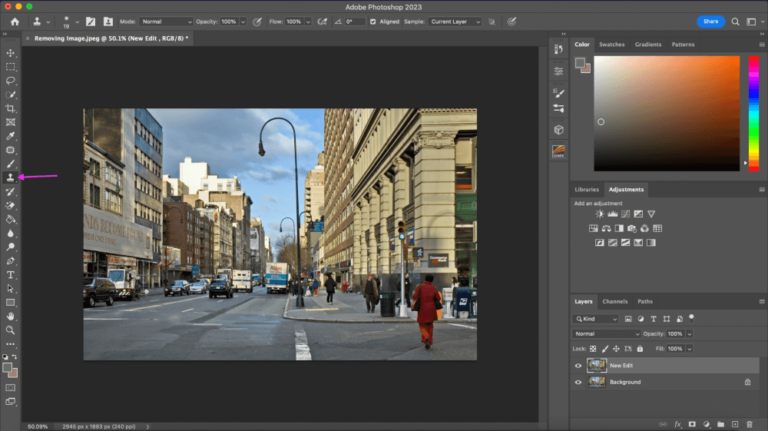Click the Share button
This screenshot has width=768, height=431.
[x=711, y=21]
